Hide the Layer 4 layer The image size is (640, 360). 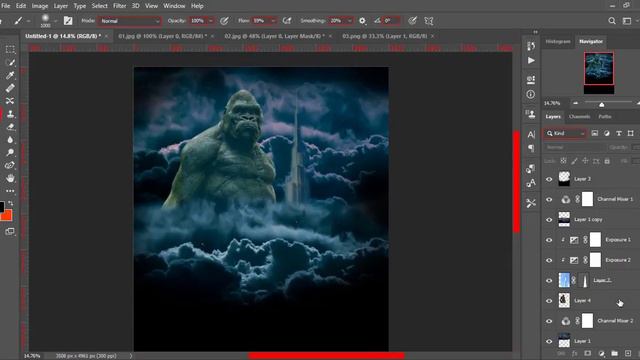(549, 301)
